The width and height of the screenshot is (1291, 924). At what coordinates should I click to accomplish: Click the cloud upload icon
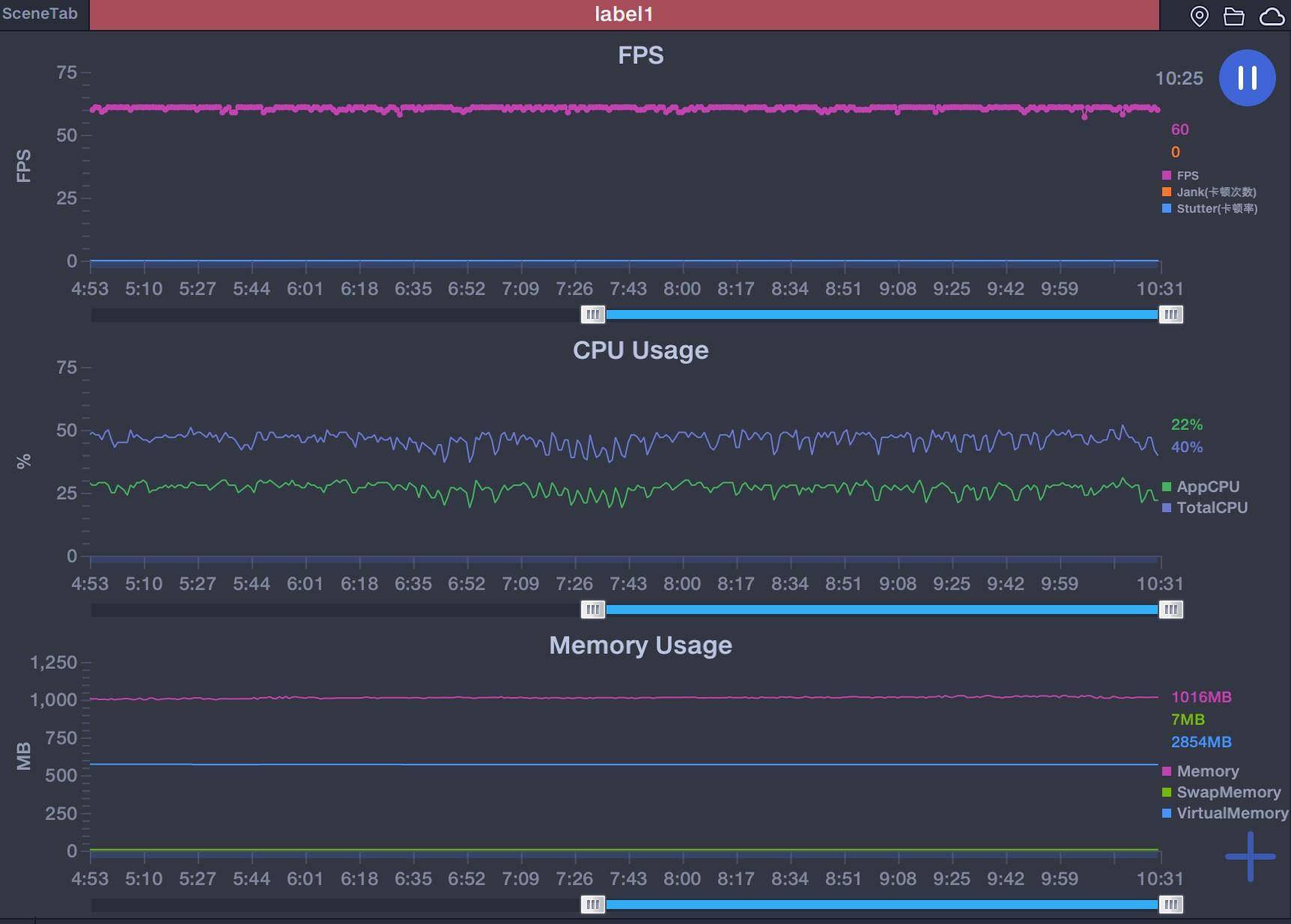point(1272,16)
